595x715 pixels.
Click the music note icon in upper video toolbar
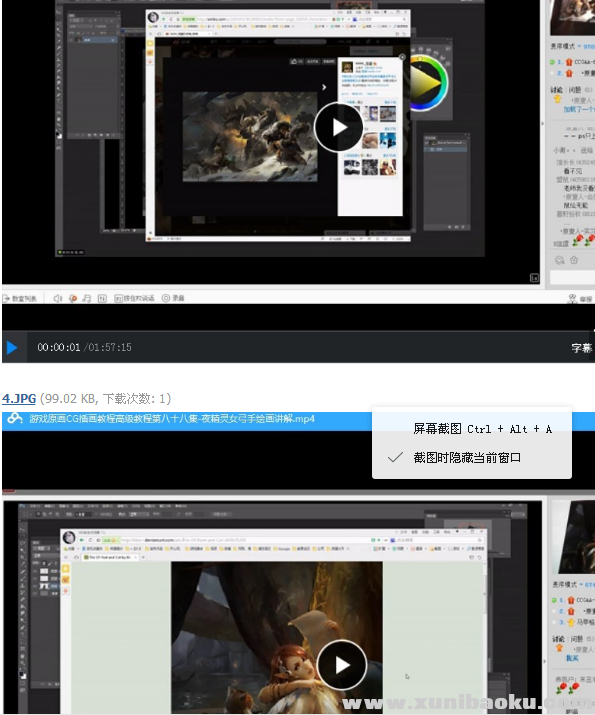(87, 298)
